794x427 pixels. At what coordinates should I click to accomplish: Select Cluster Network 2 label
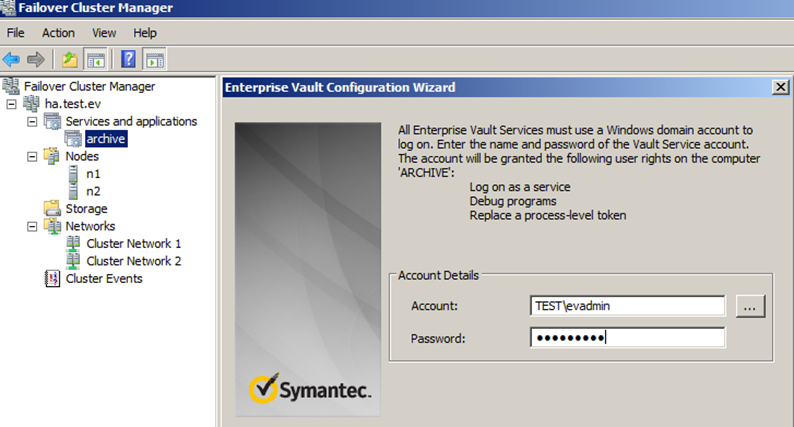point(134,261)
